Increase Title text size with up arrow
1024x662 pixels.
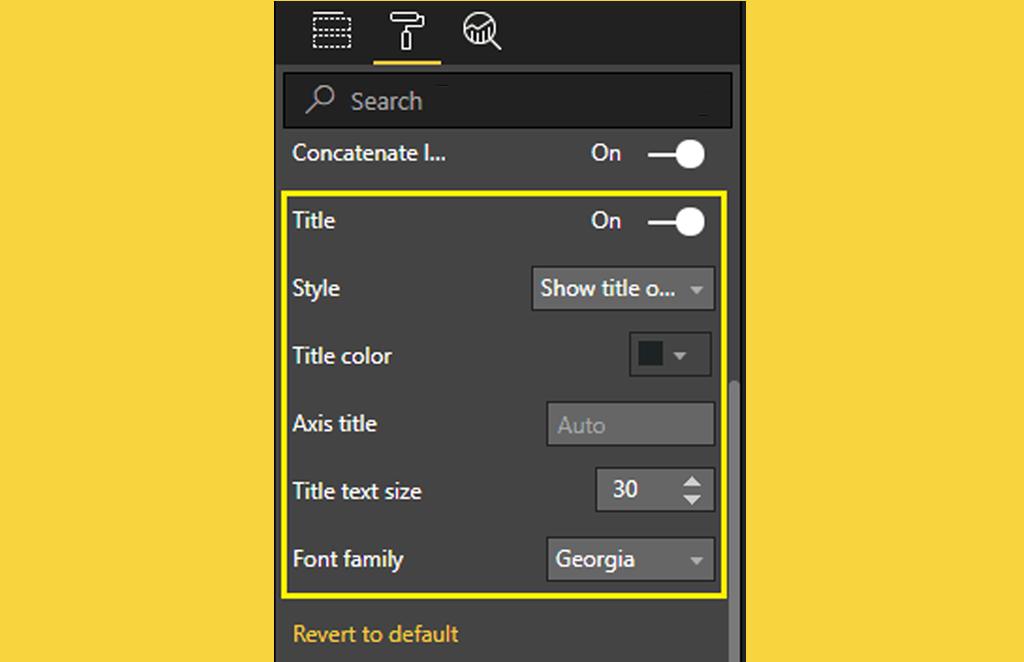692,482
